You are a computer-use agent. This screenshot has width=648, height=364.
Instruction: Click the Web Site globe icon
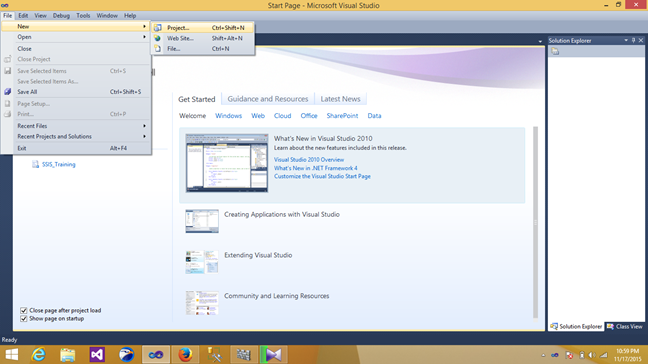[x=157, y=38]
